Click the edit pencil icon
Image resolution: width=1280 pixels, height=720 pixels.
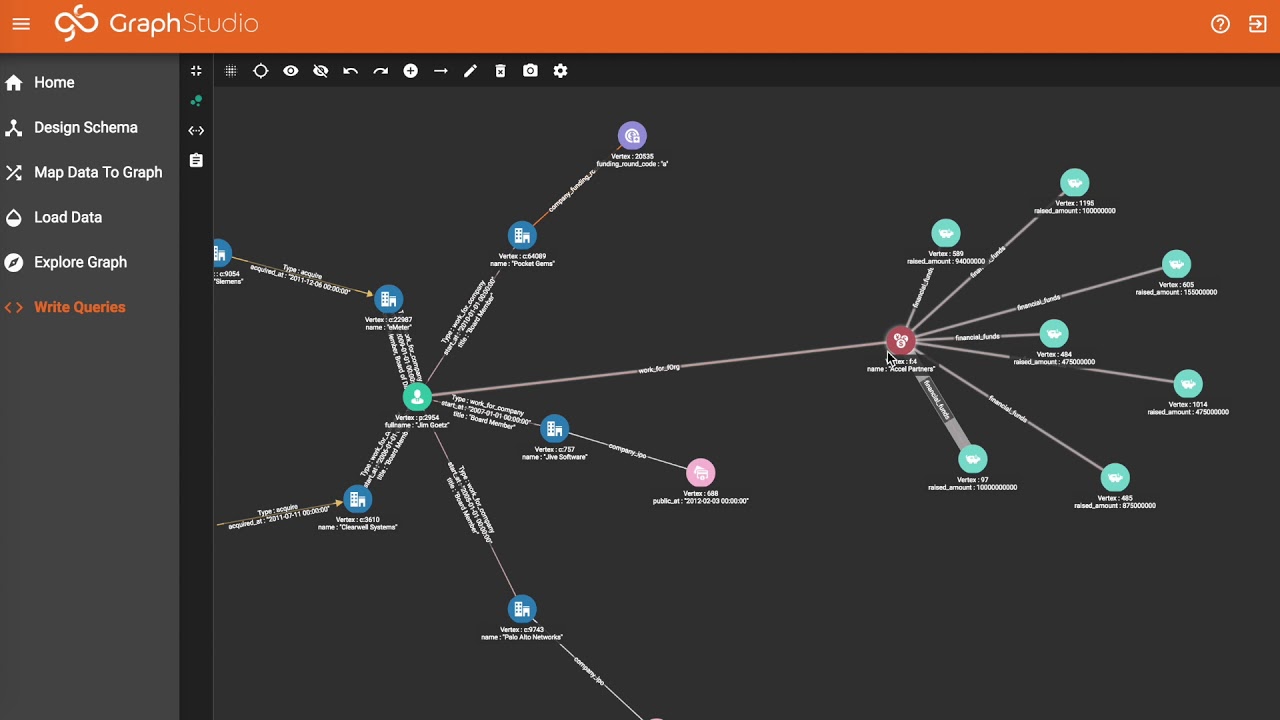(471, 71)
